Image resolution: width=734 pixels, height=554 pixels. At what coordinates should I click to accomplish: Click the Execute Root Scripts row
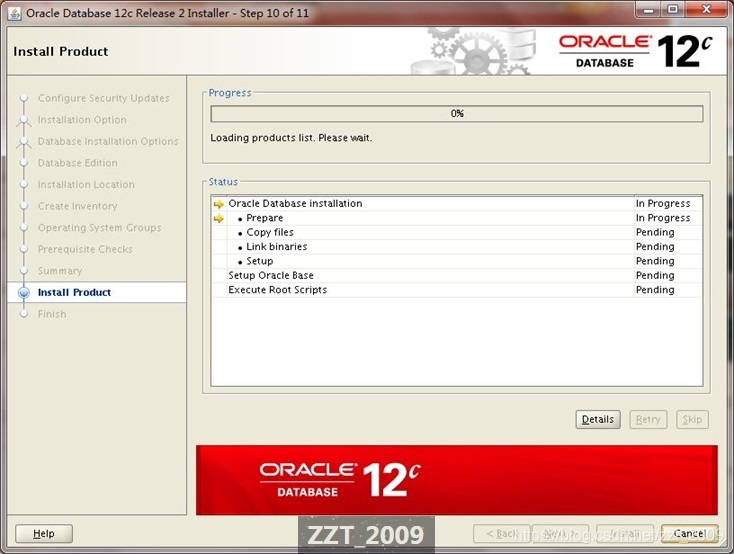pyautogui.click(x=456, y=290)
